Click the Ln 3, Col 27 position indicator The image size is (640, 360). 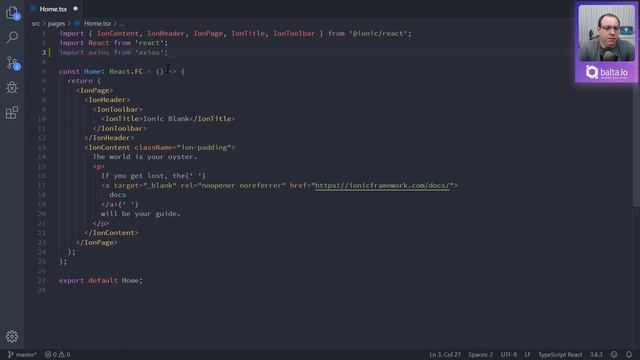444,354
